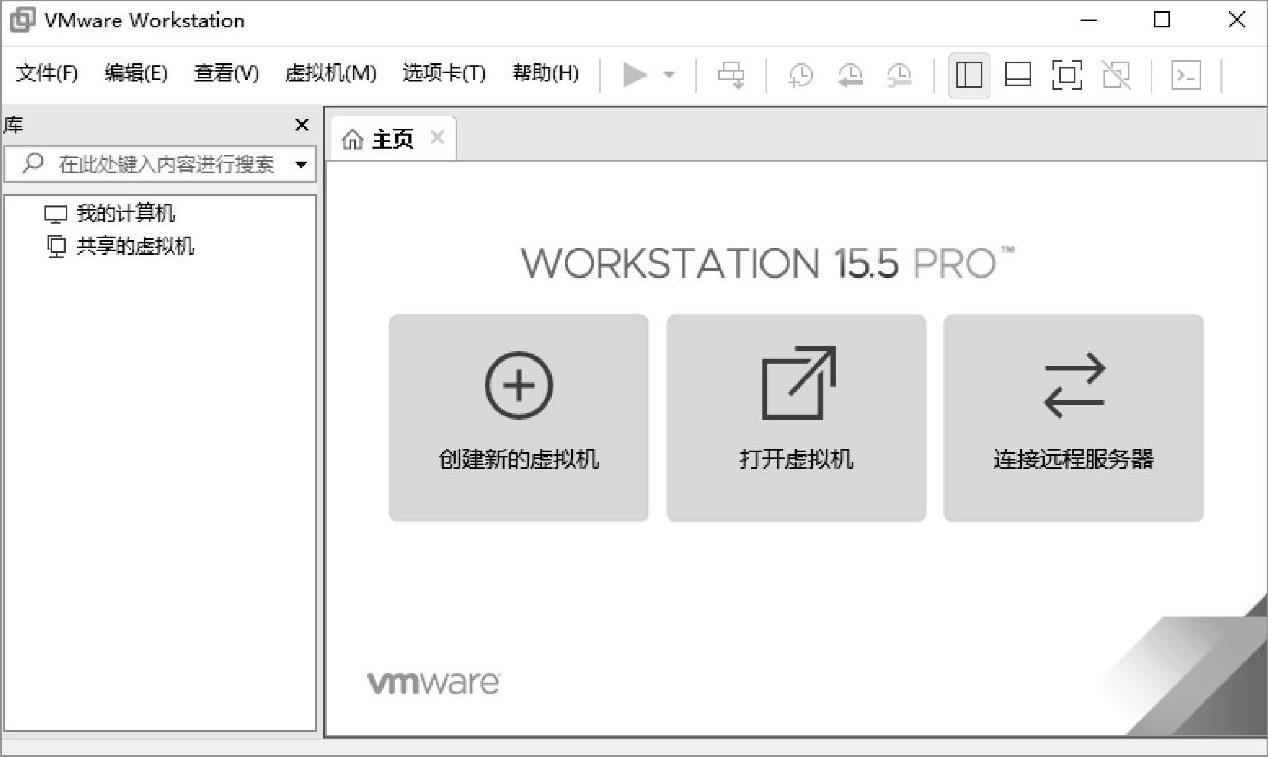Screen dimensions: 1268x757
Task: Toggle the thumbnail bar view icon
Action: 1018,75
